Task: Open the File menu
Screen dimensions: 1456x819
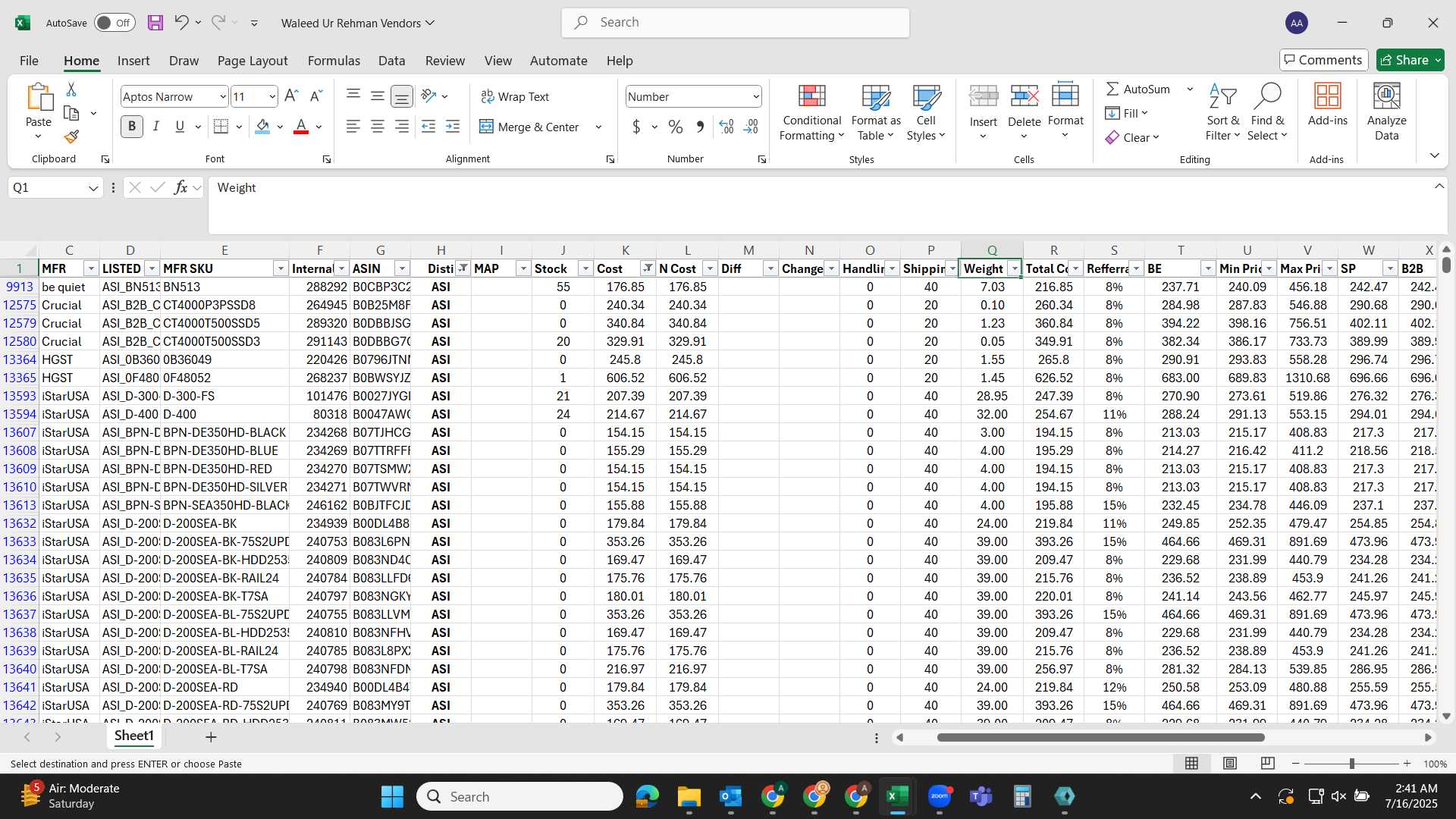Action: pyautogui.click(x=29, y=61)
